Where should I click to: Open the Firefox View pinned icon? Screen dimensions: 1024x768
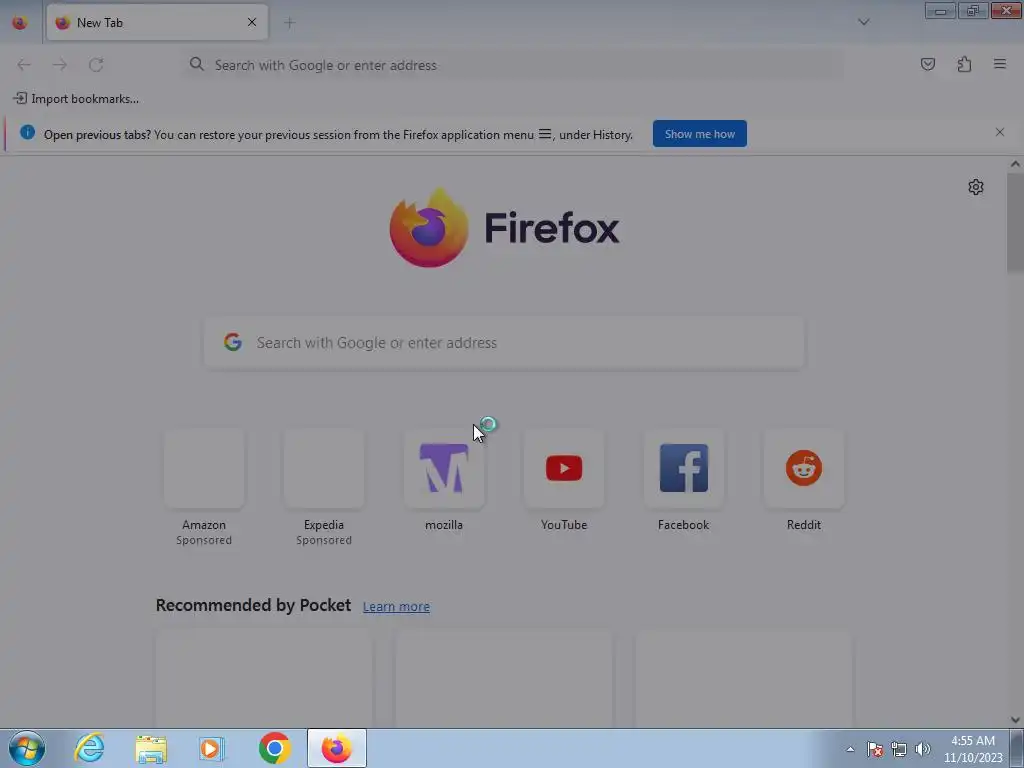click(20, 23)
